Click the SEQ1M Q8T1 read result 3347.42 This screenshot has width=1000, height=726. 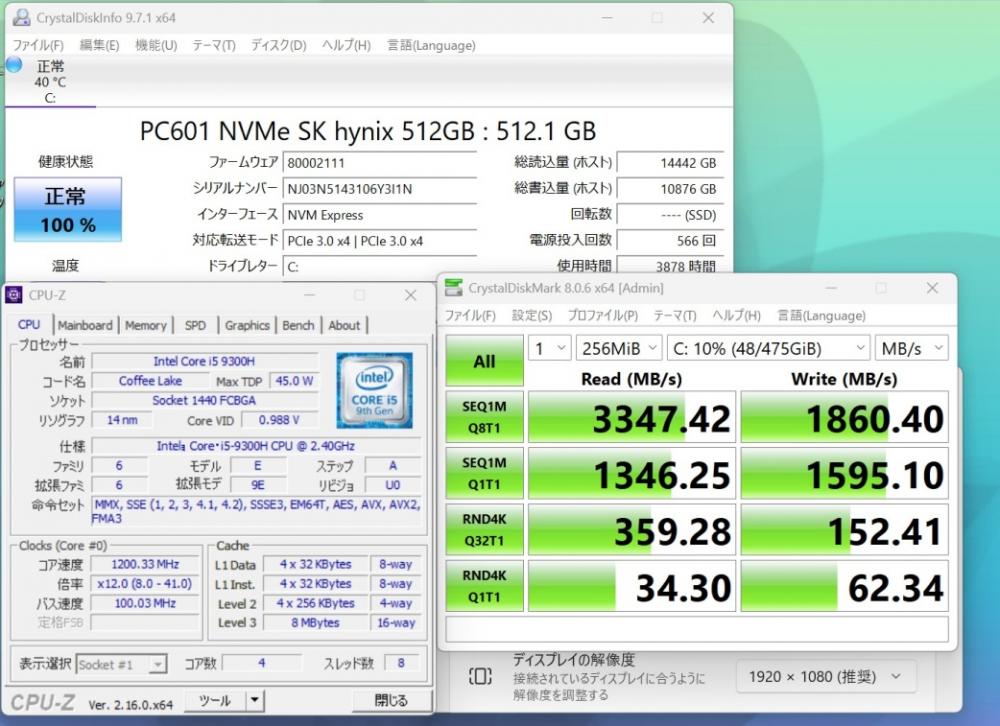coord(632,417)
